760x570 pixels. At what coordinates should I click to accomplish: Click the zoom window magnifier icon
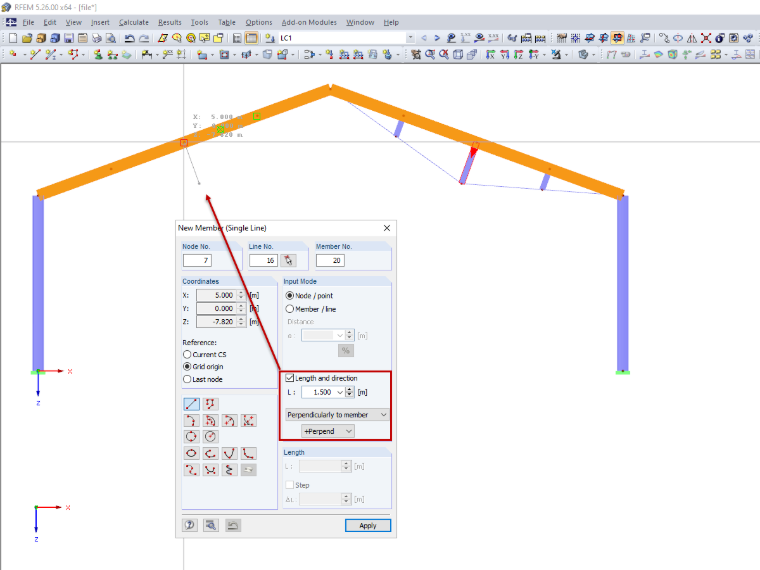click(430, 54)
